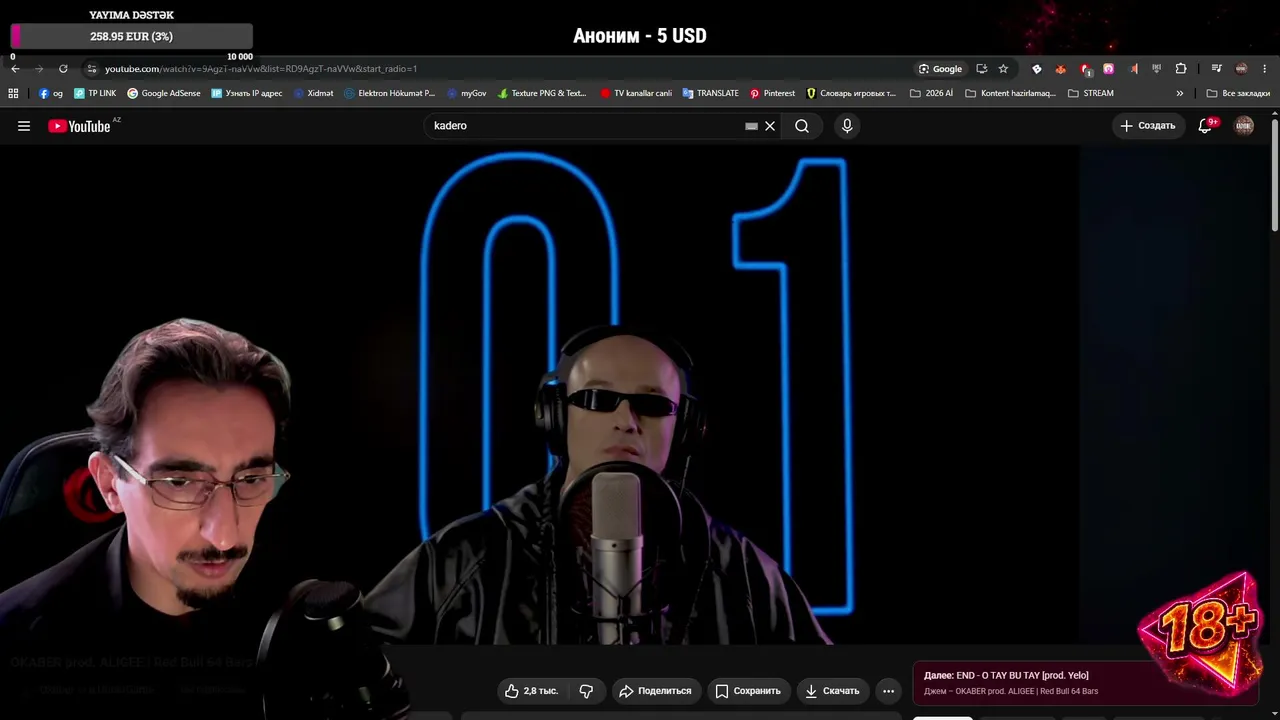Open Google Lens button in address bar
1280x720 pixels.
click(x=940, y=69)
